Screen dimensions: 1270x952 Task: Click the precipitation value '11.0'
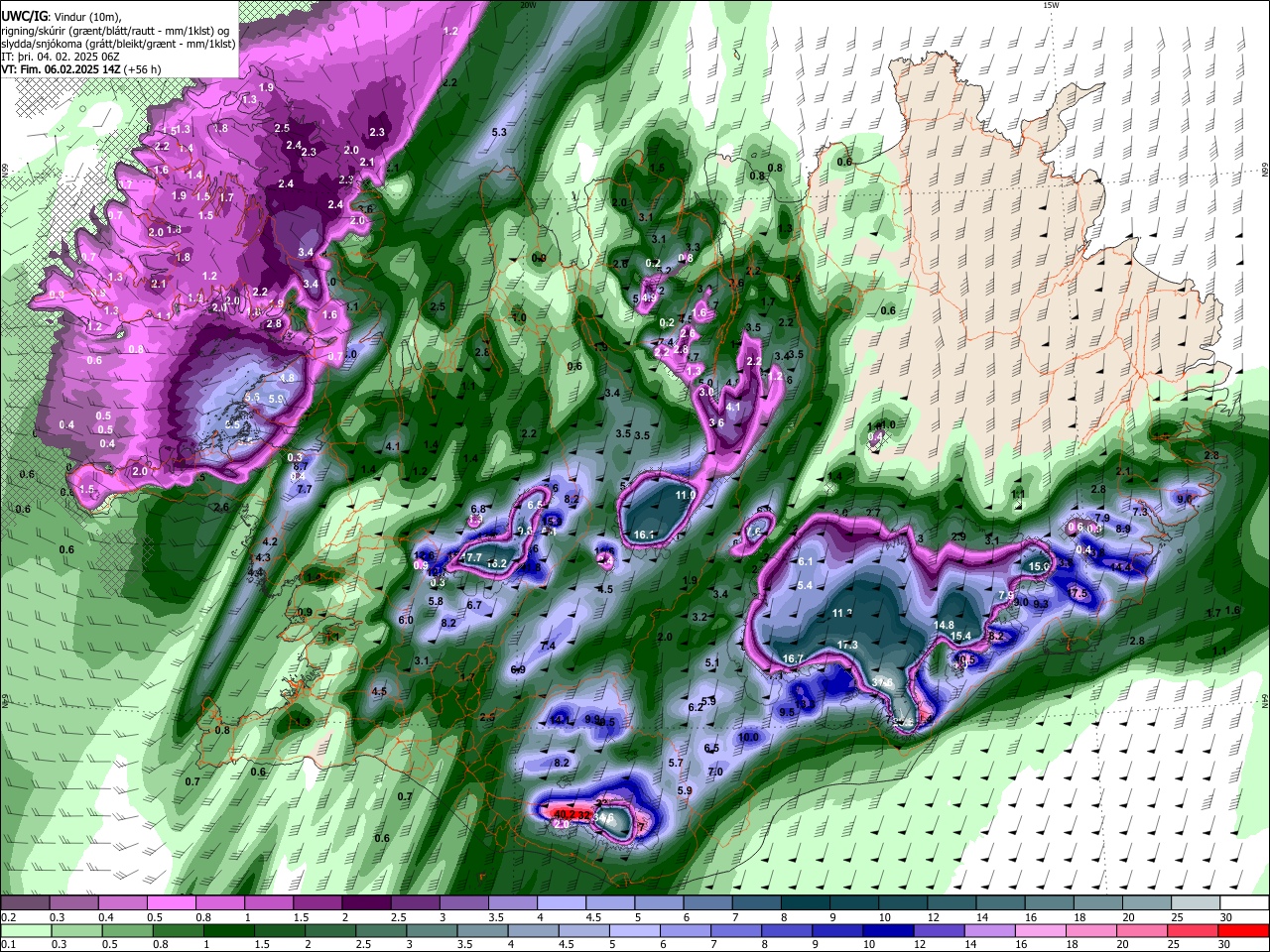click(x=685, y=495)
